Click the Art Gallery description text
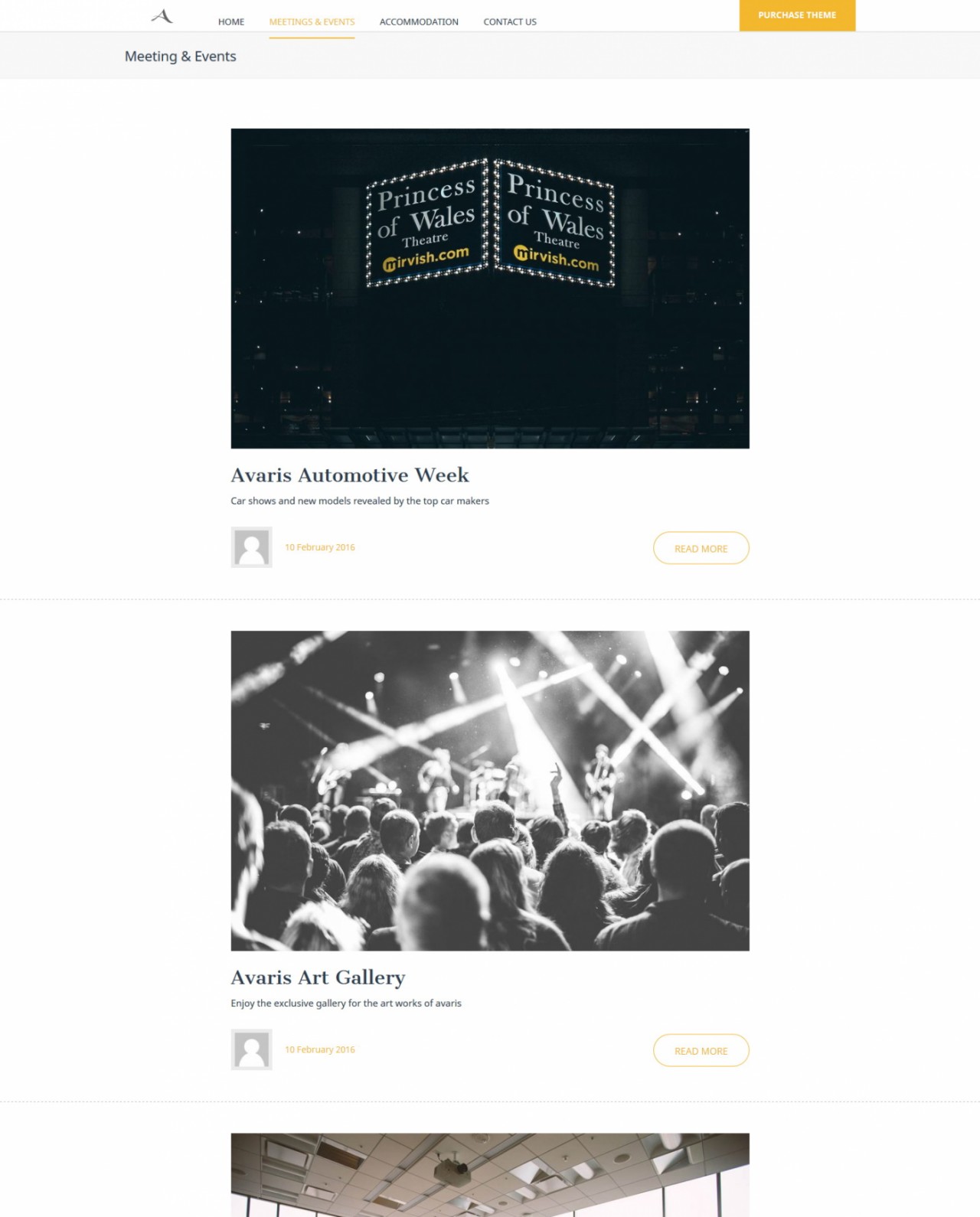This screenshot has height=1217, width=980. point(346,1003)
